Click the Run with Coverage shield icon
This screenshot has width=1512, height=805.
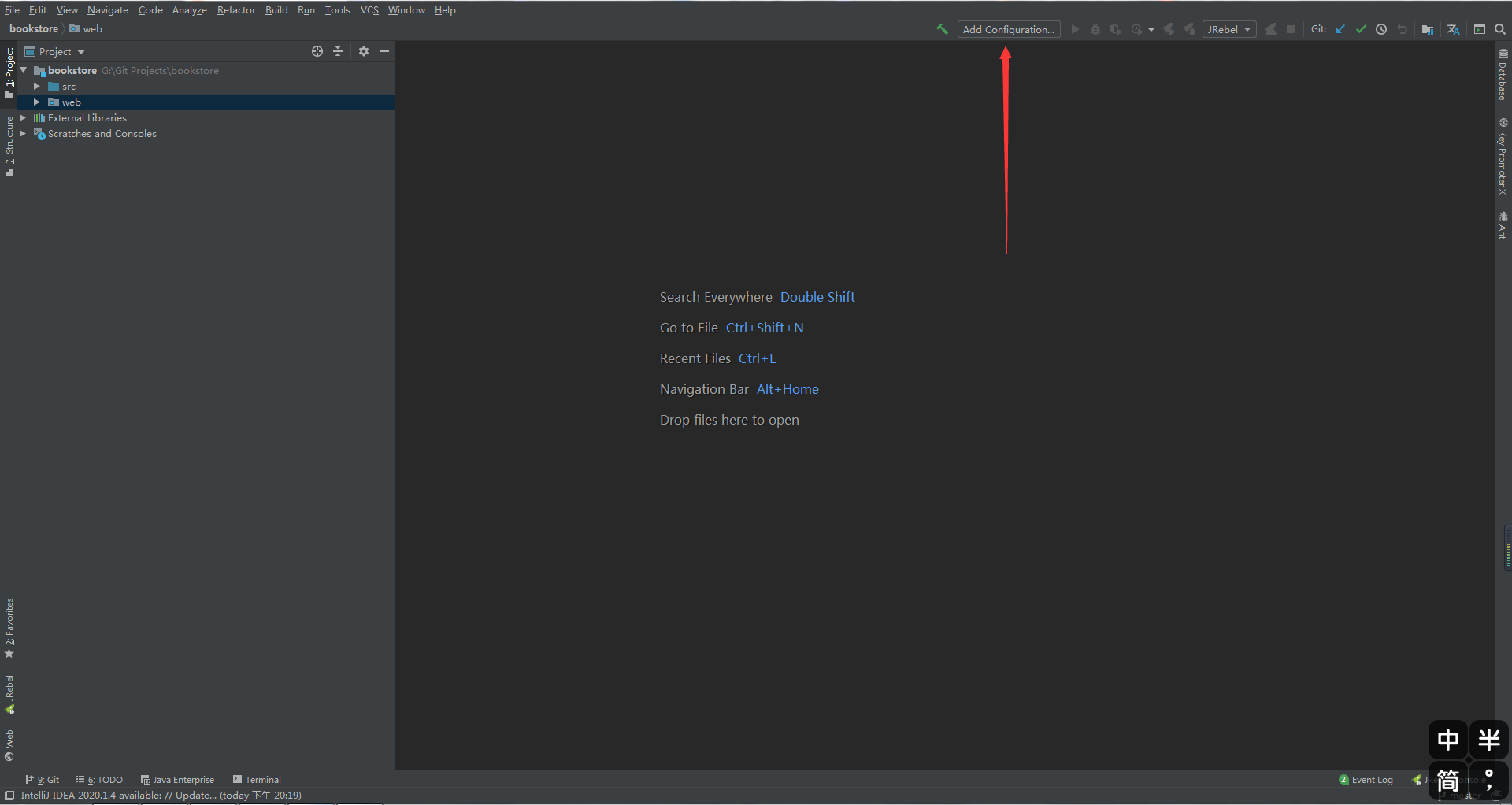(1116, 29)
